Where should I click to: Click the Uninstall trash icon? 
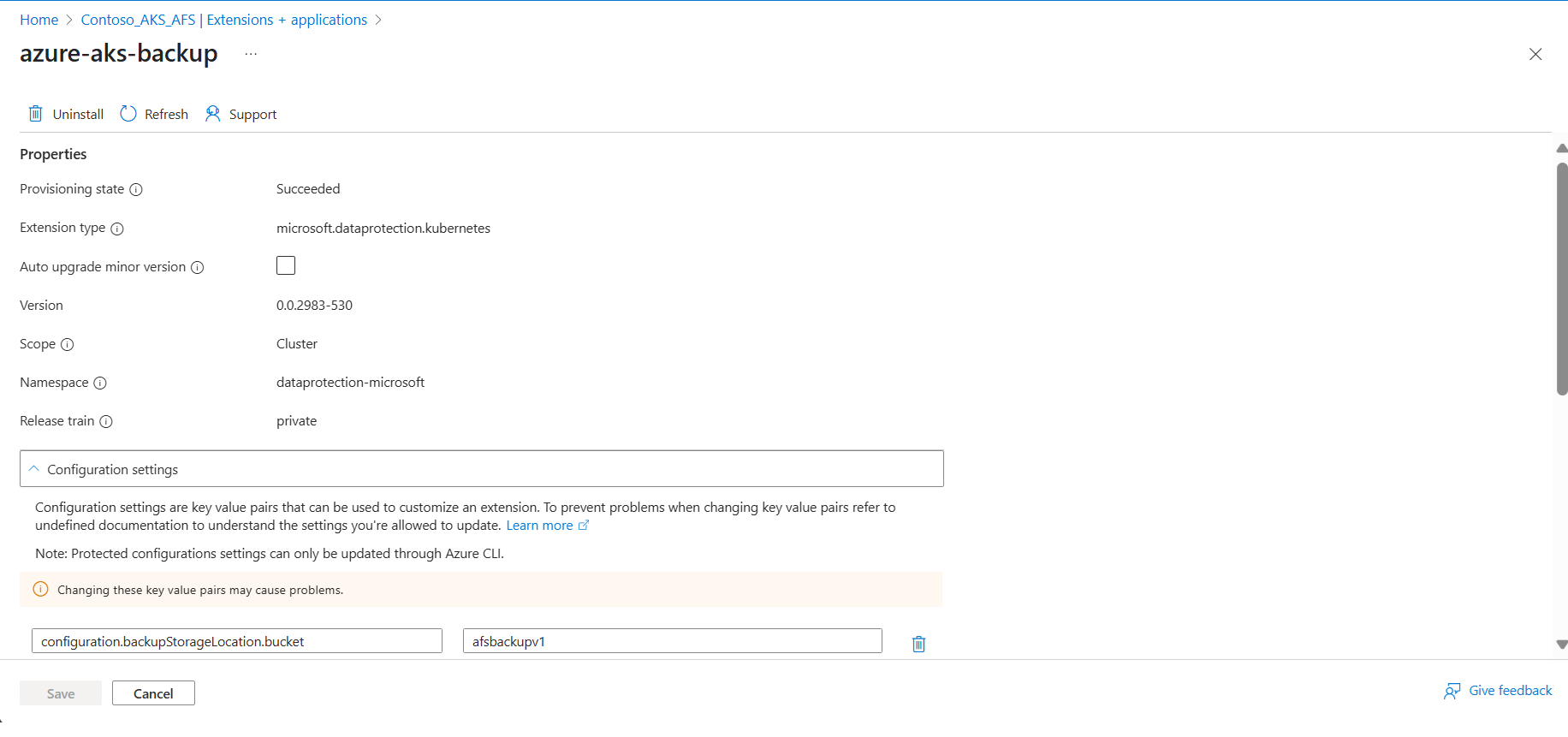point(35,114)
